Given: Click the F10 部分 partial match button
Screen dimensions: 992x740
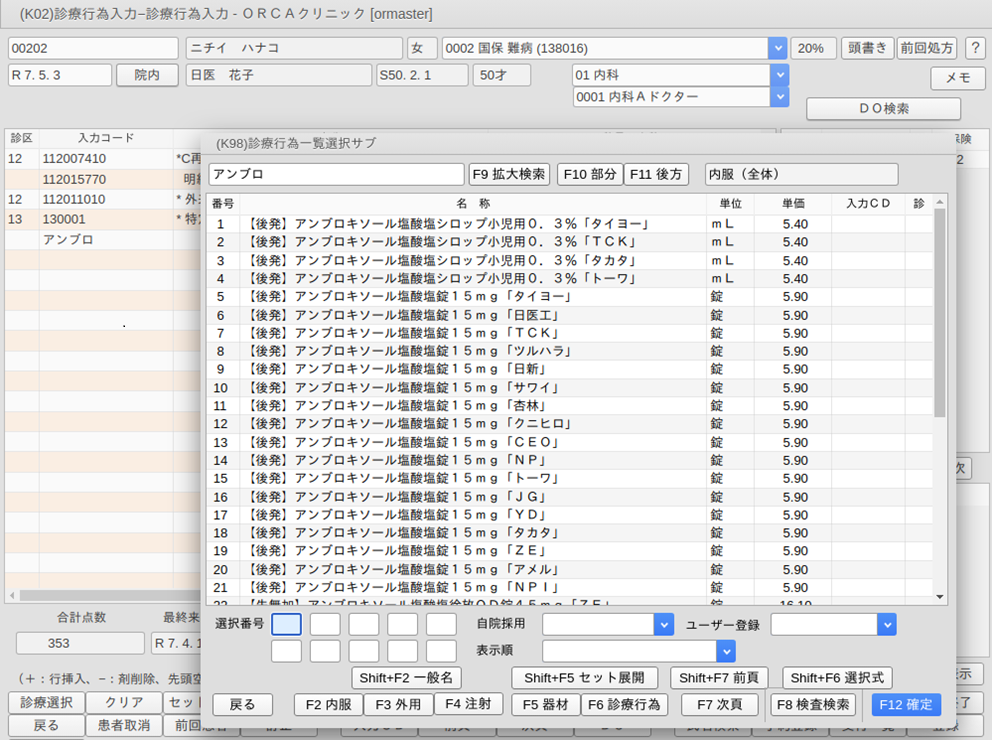Looking at the screenshot, I should (589, 174).
